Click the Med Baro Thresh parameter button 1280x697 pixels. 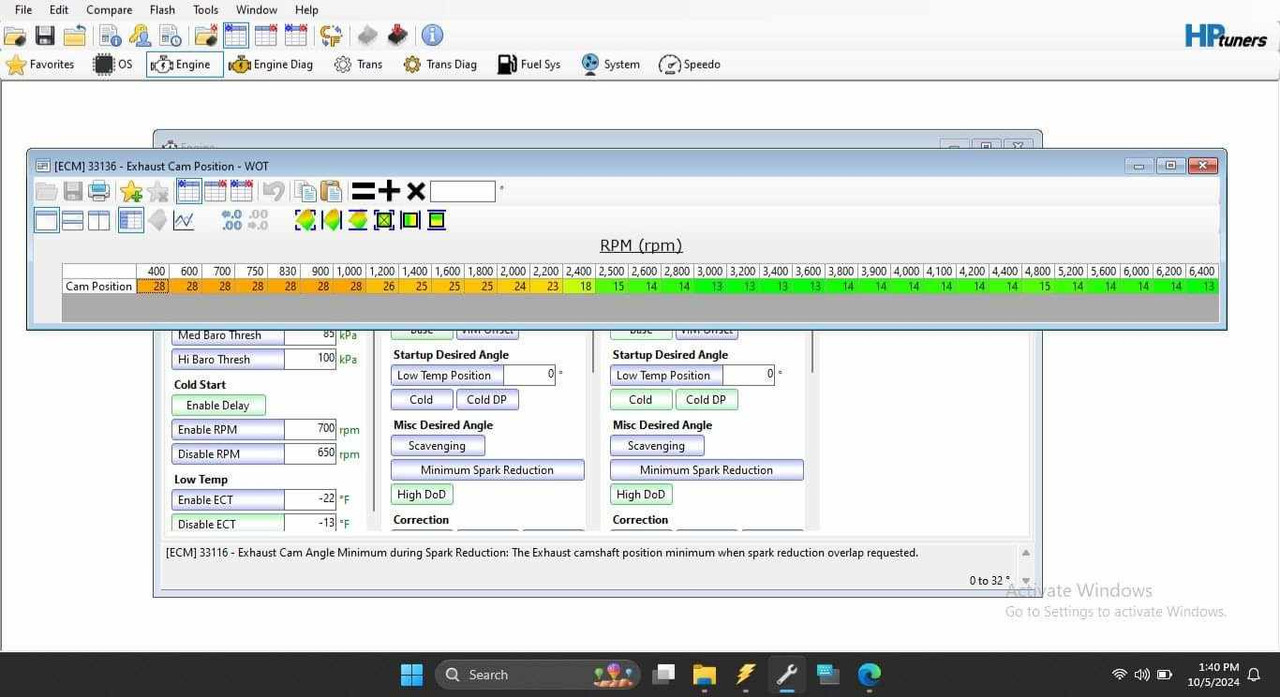point(228,336)
